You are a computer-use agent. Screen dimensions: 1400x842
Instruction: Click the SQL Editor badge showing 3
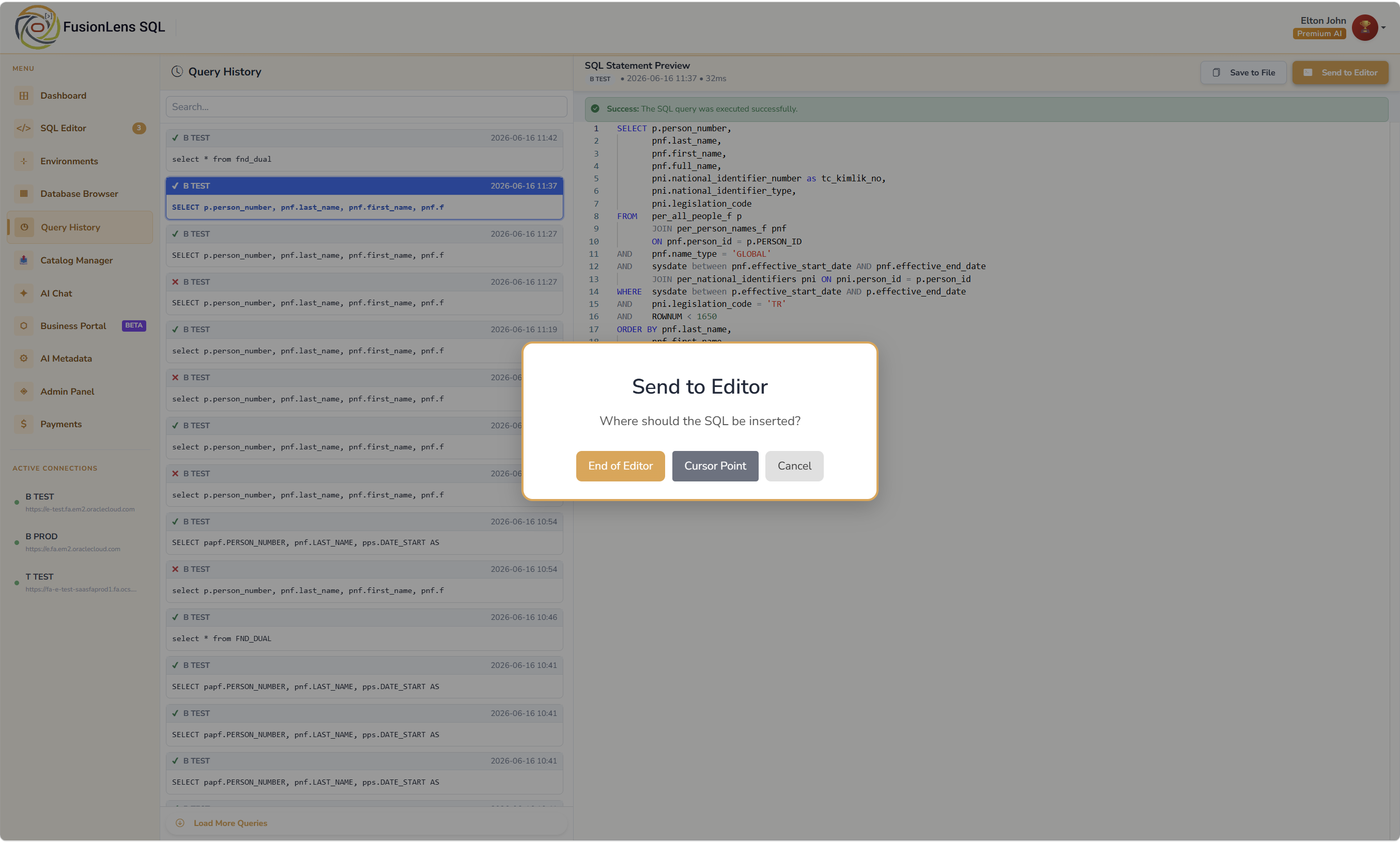click(x=139, y=128)
